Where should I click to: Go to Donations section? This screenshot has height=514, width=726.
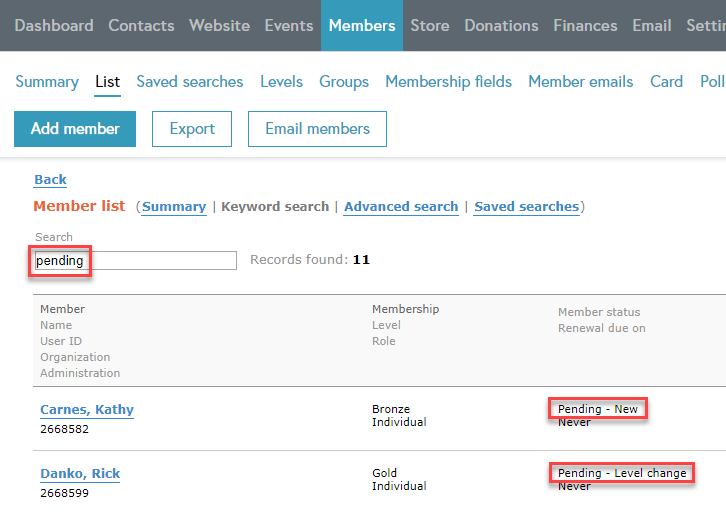click(x=501, y=25)
